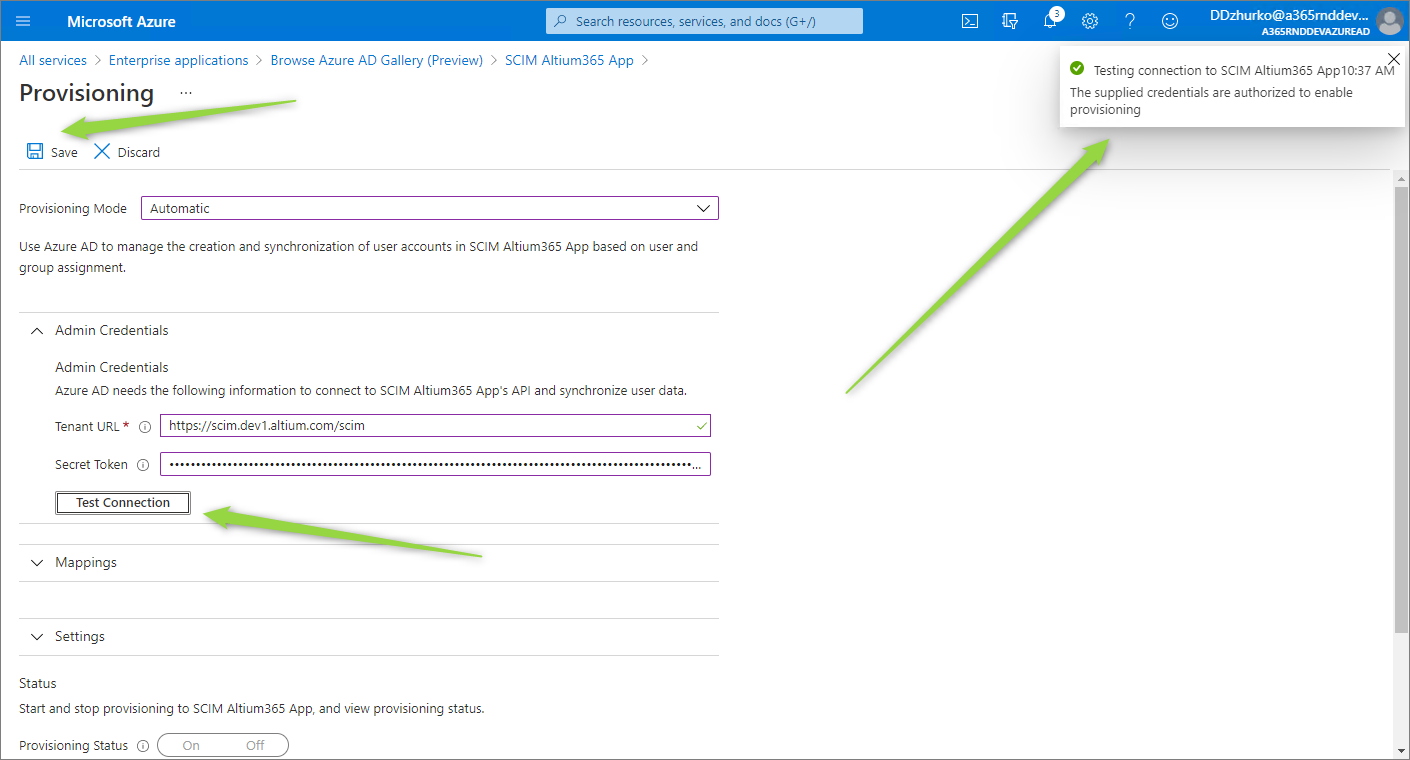Turn Provisioning Status On

point(191,745)
